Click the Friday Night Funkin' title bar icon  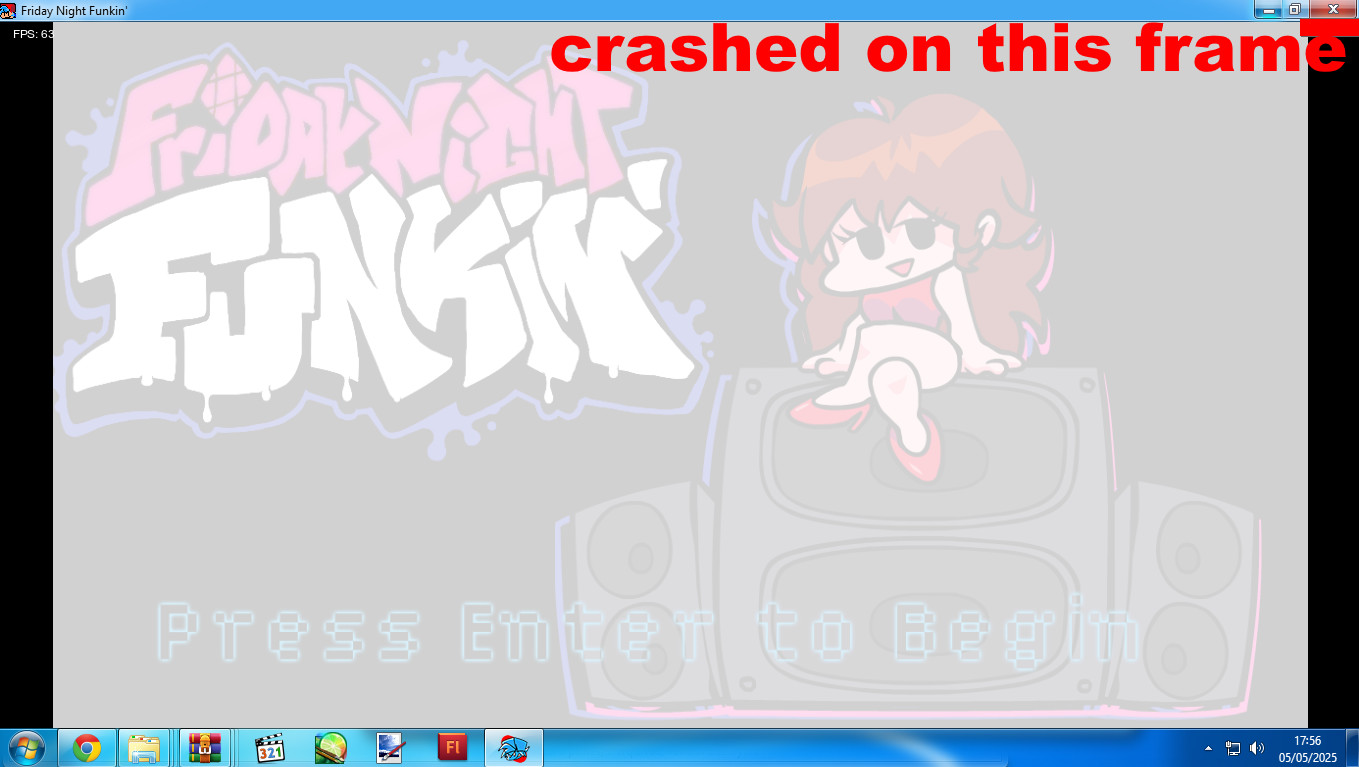click(8, 9)
